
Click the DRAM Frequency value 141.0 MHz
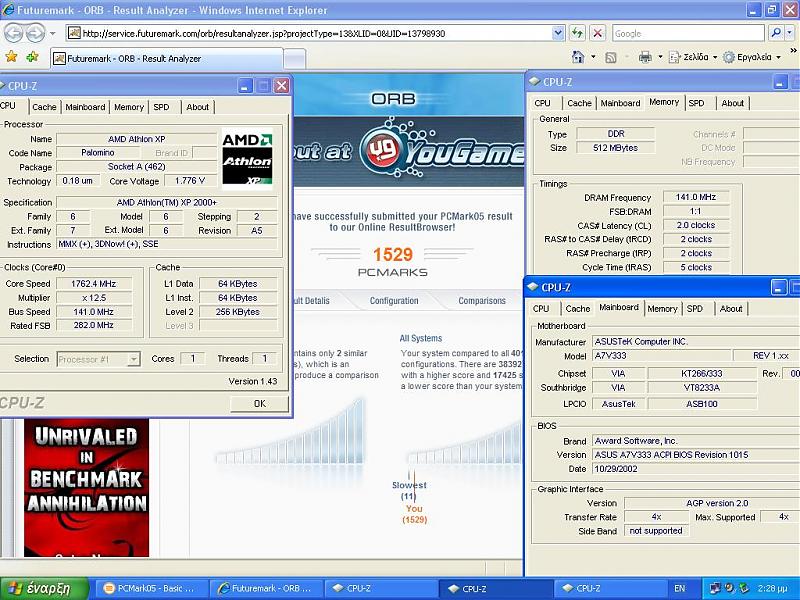point(696,197)
